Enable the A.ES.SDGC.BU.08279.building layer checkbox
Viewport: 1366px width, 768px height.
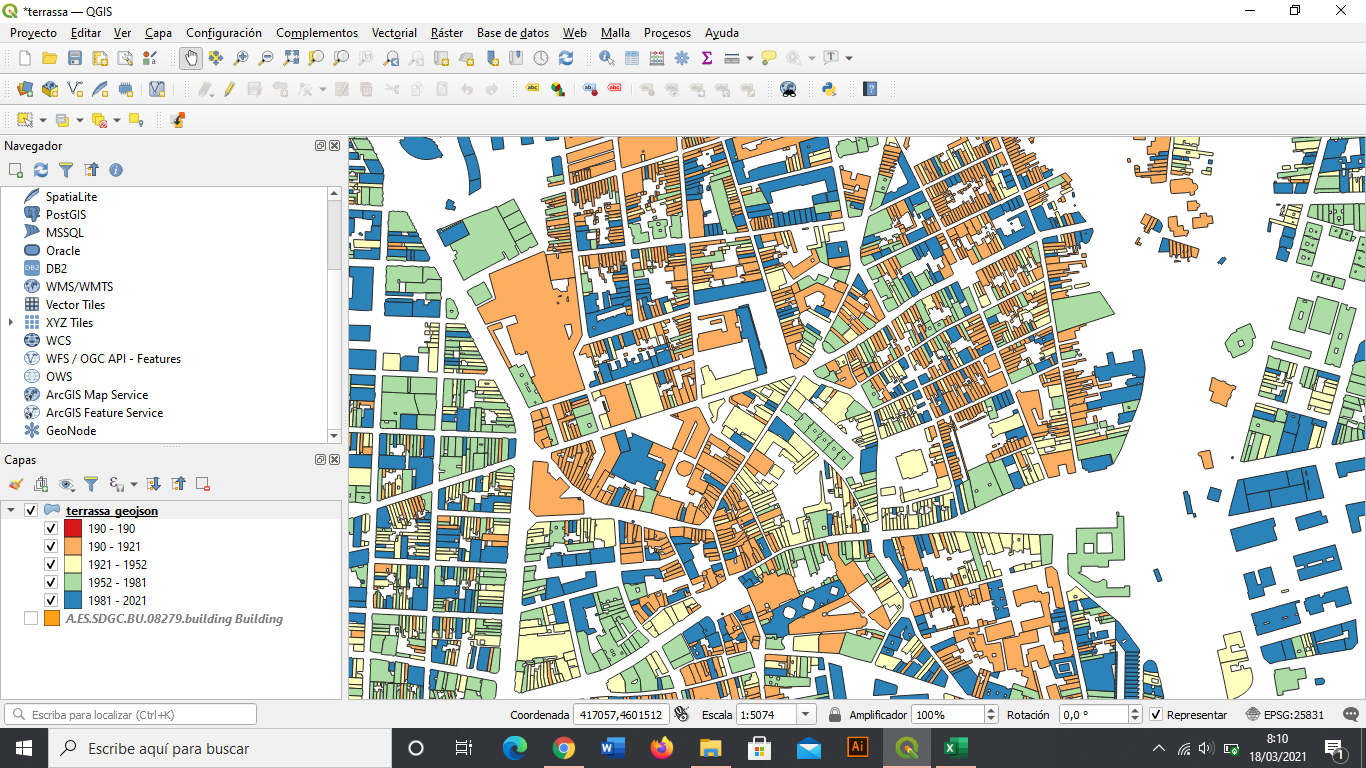click(x=31, y=619)
